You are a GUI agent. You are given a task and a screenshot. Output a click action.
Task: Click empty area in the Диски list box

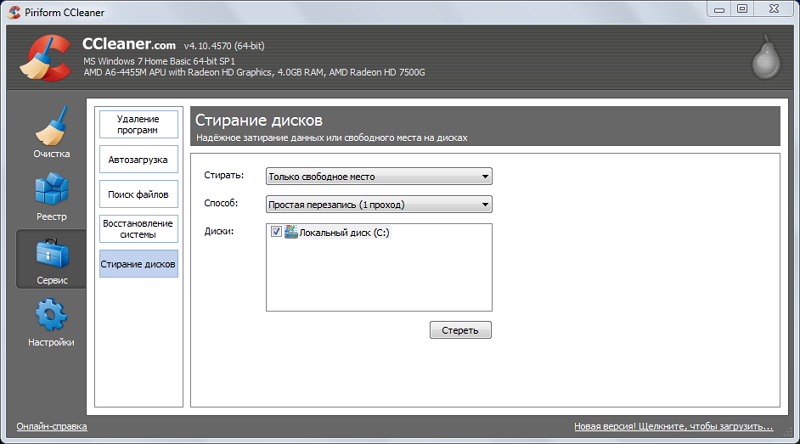[379, 280]
